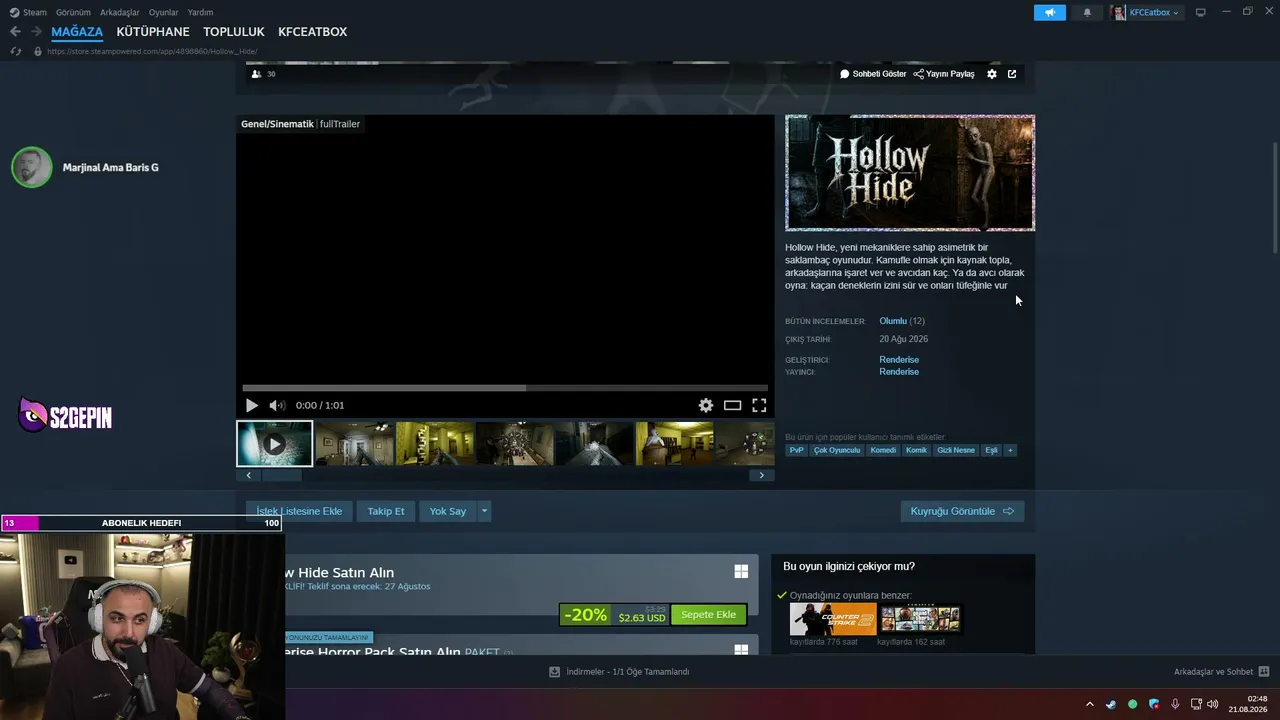Click Sepete Ekle to add to cart
The width and height of the screenshot is (1280, 720).
pos(708,615)
